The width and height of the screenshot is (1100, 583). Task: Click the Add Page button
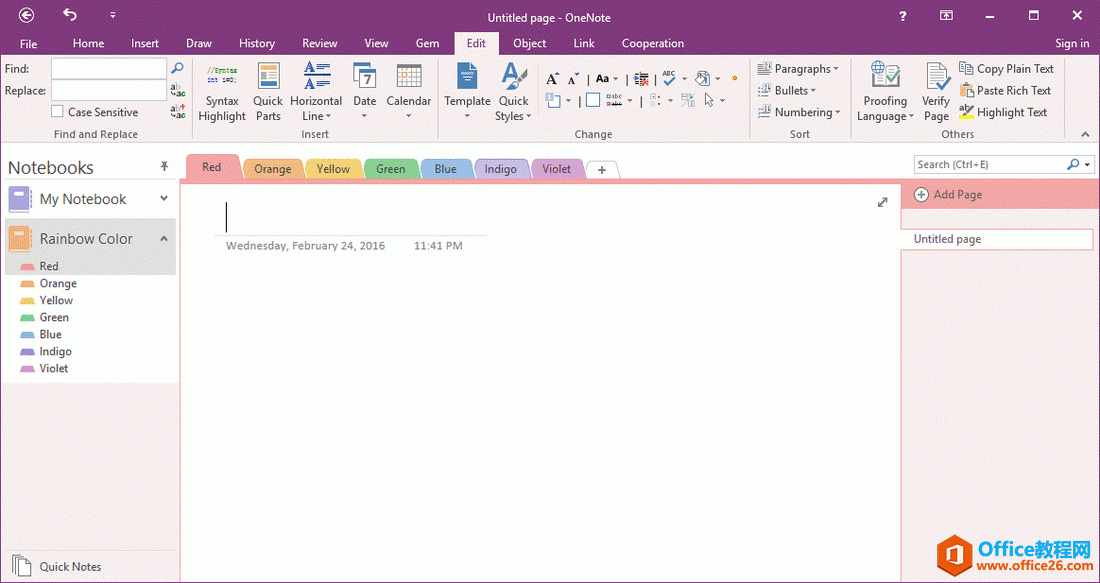tap(948, 195)
